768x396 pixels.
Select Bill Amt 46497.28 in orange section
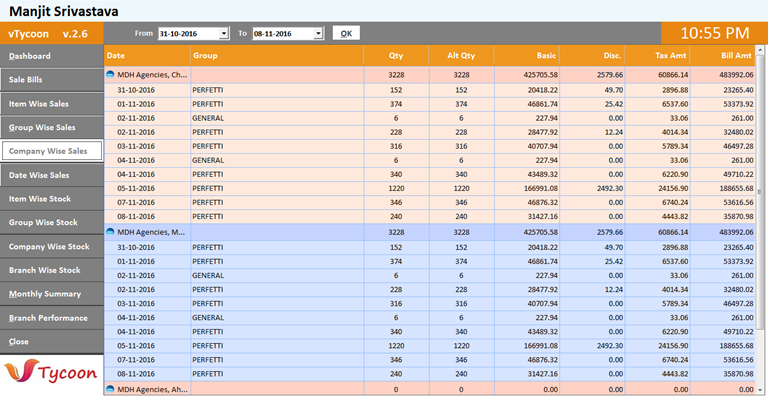pyautogui.click(x=723, y=146)
